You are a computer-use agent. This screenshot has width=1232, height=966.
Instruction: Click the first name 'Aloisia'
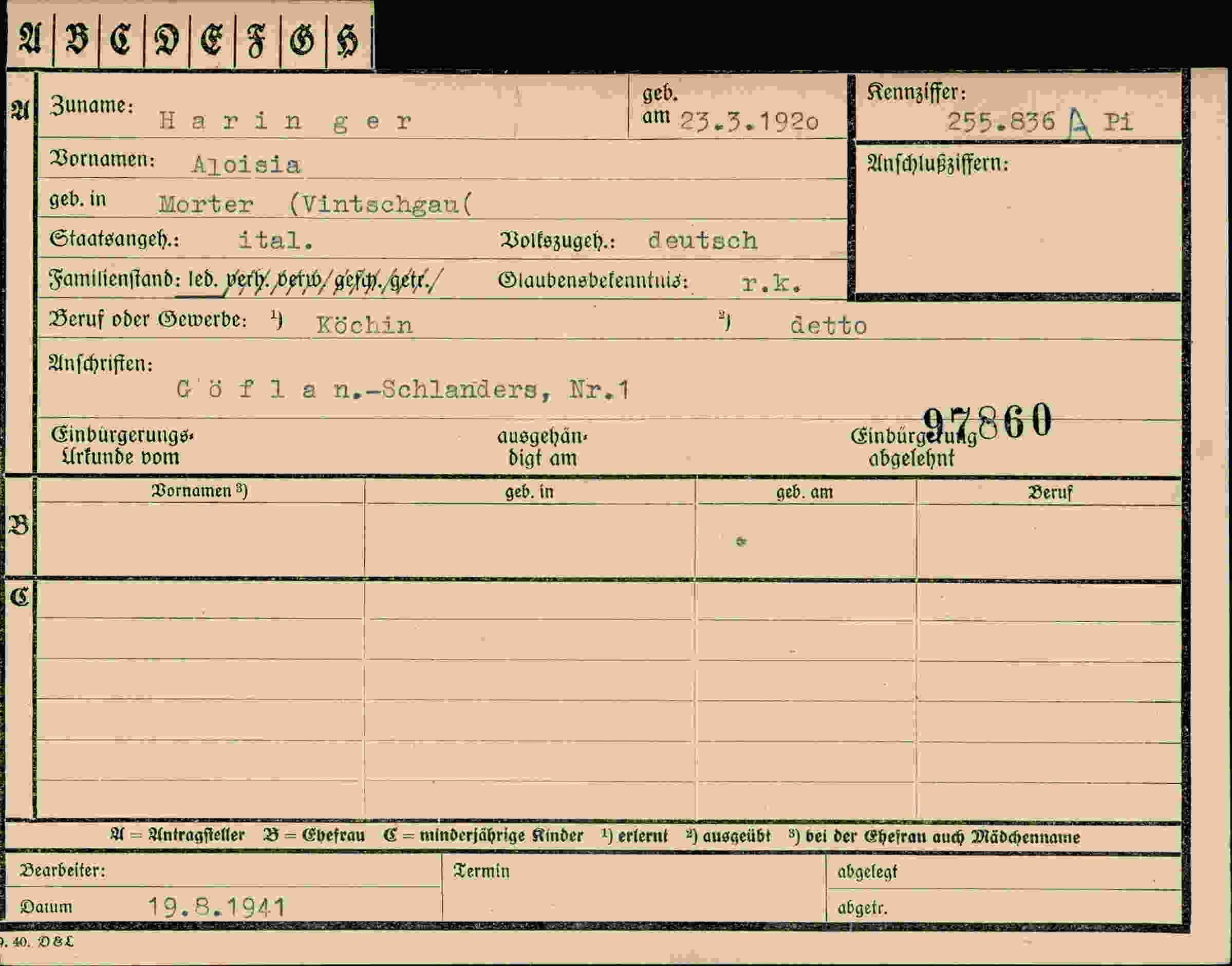247,165
